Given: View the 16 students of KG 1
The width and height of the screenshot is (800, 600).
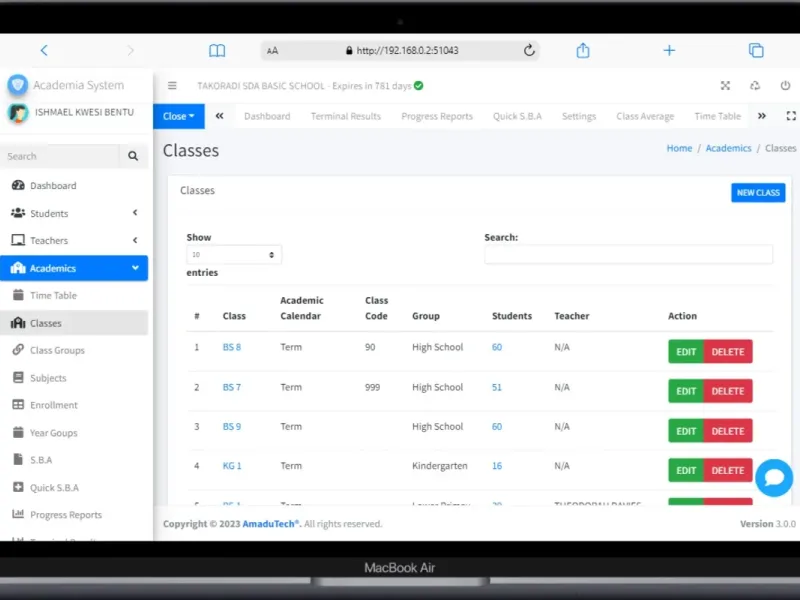Looking at the screenshot, I should point(497,466).
